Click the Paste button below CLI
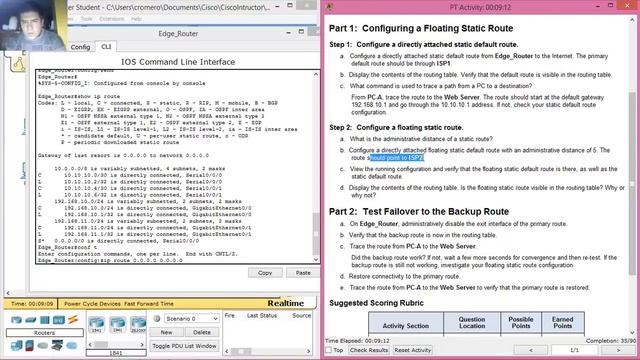Screen dimensions: 640x360 tap(303, 273)
